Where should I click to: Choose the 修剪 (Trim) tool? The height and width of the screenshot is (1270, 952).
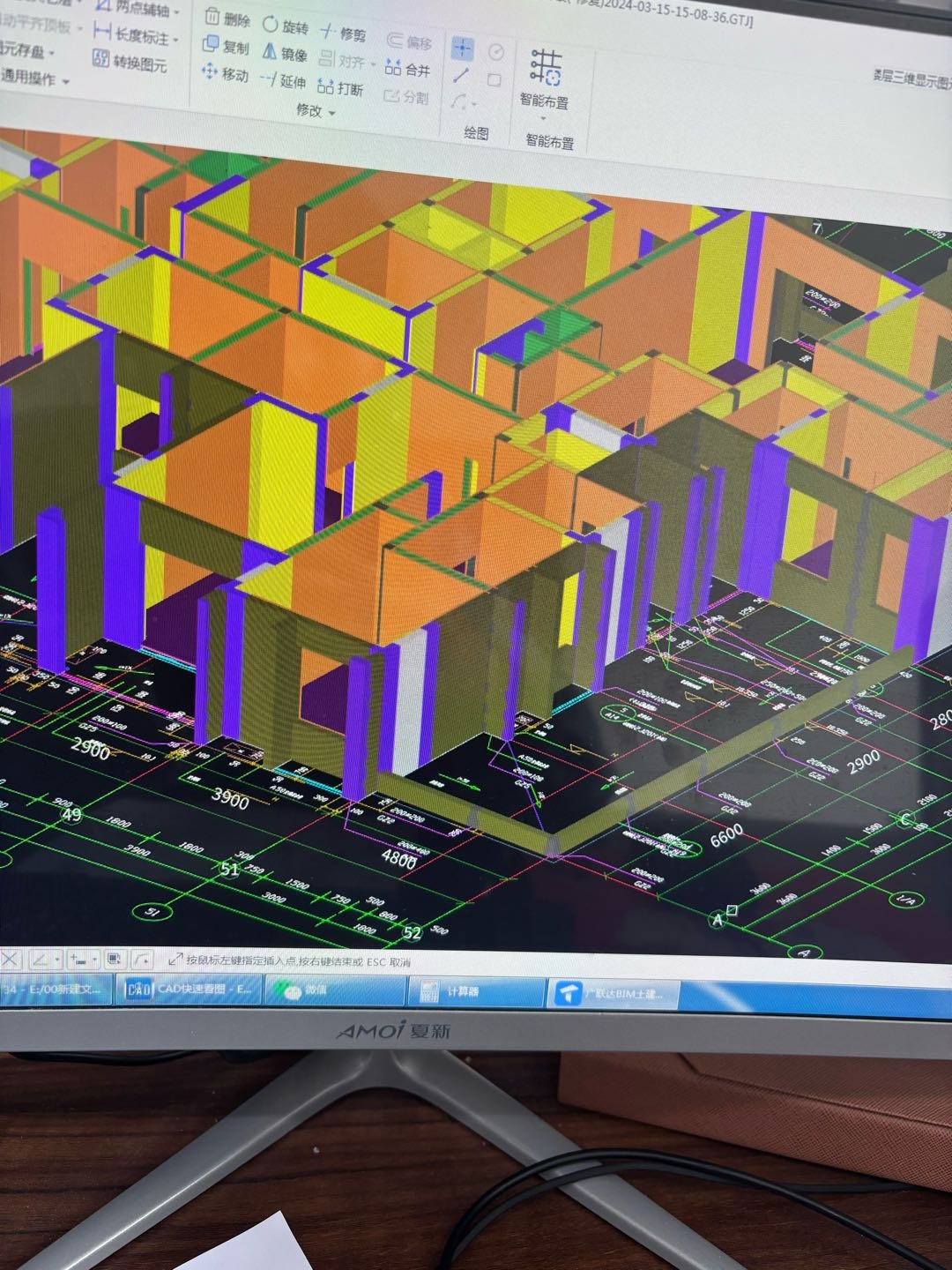point(343,34)
